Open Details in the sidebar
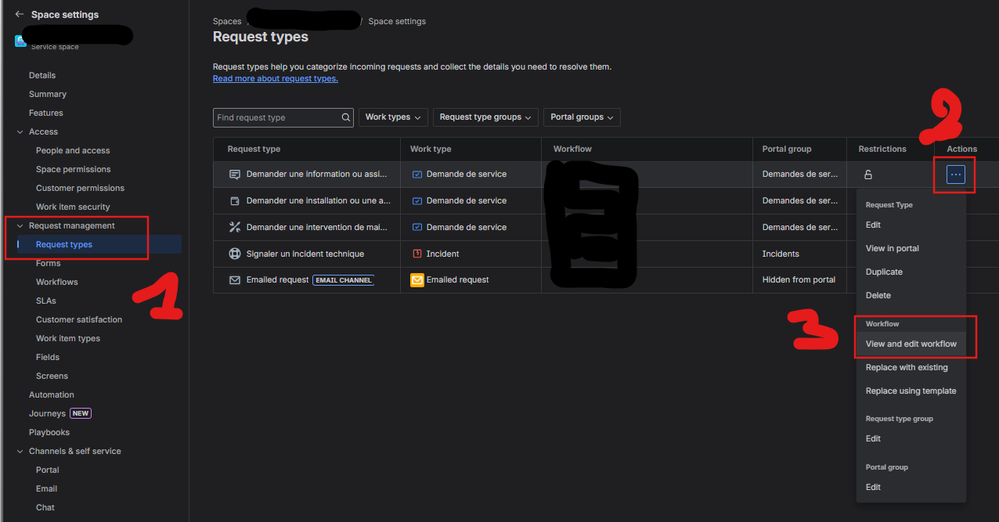This screenshot has height=522, width=999. [42, 75]
